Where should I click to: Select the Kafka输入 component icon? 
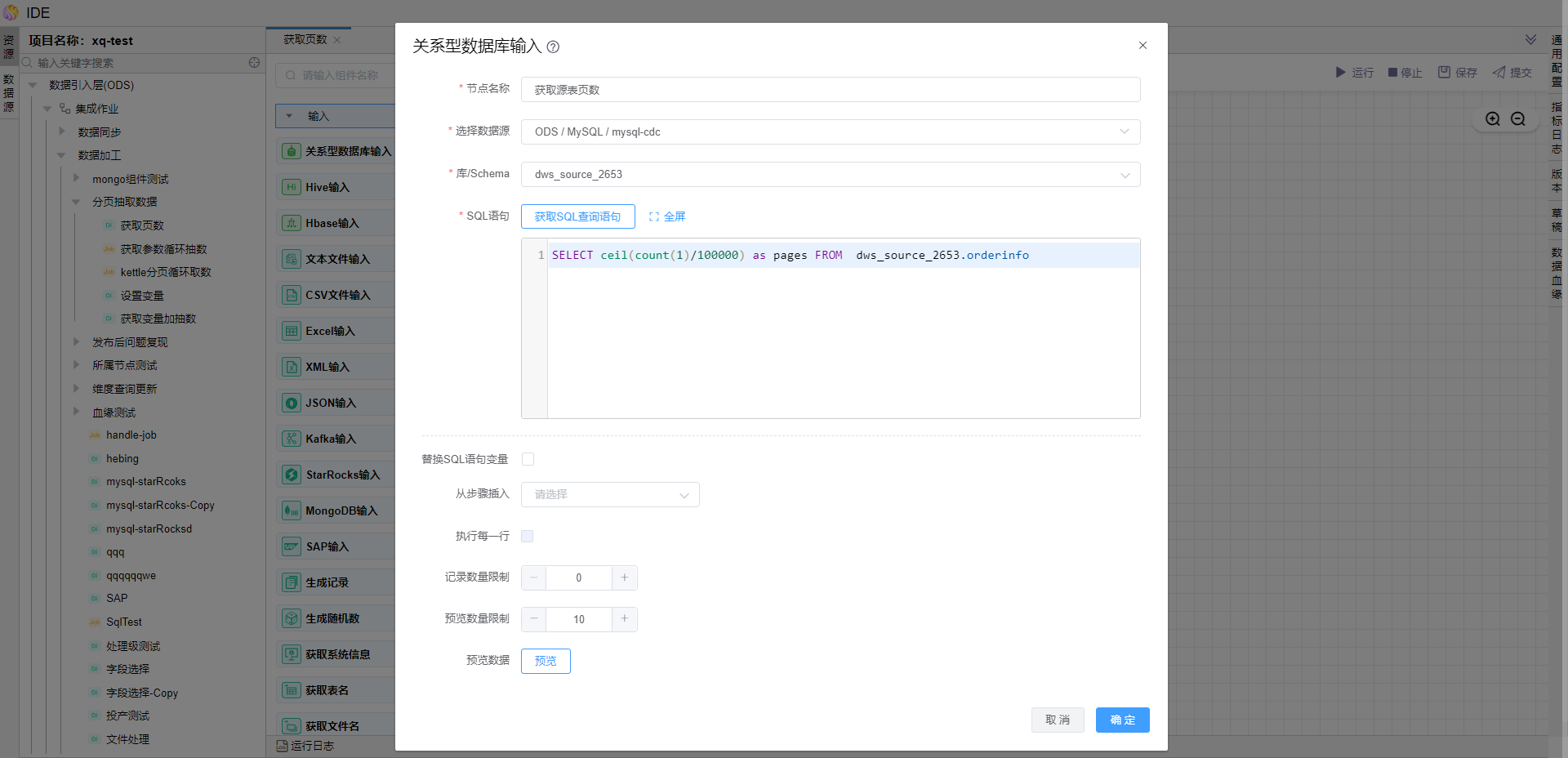point(292,439)
